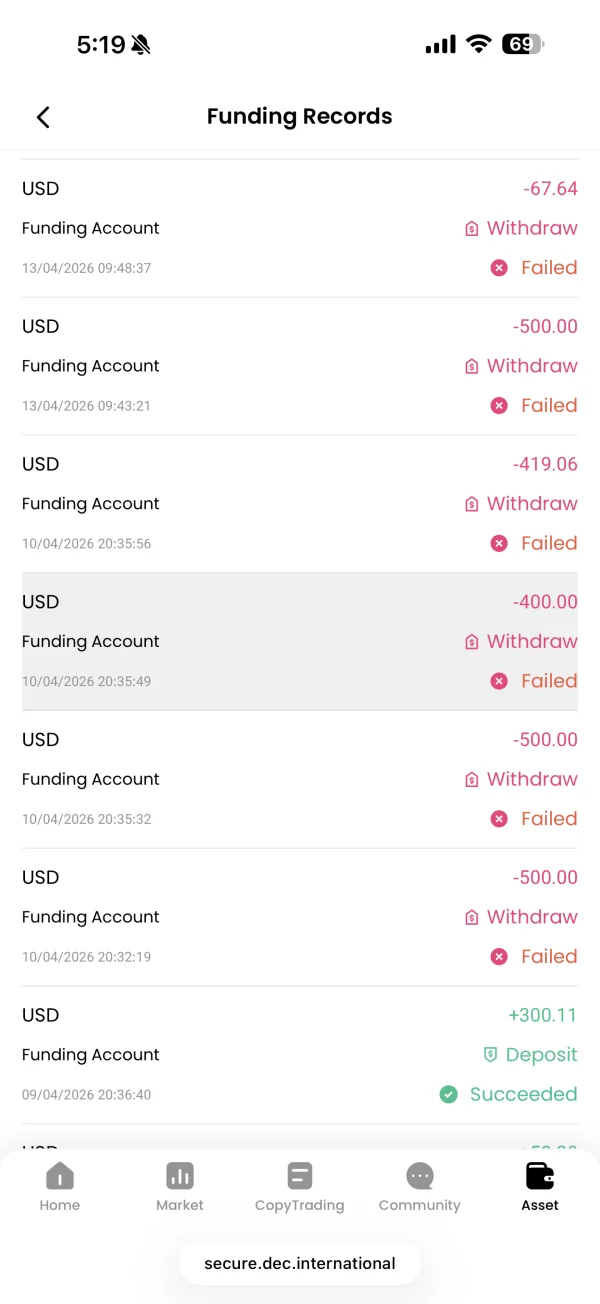This screenshot has height=1304, width=600.
Task: Click the deposit shield icon on +300.11
Action: 490,1055
